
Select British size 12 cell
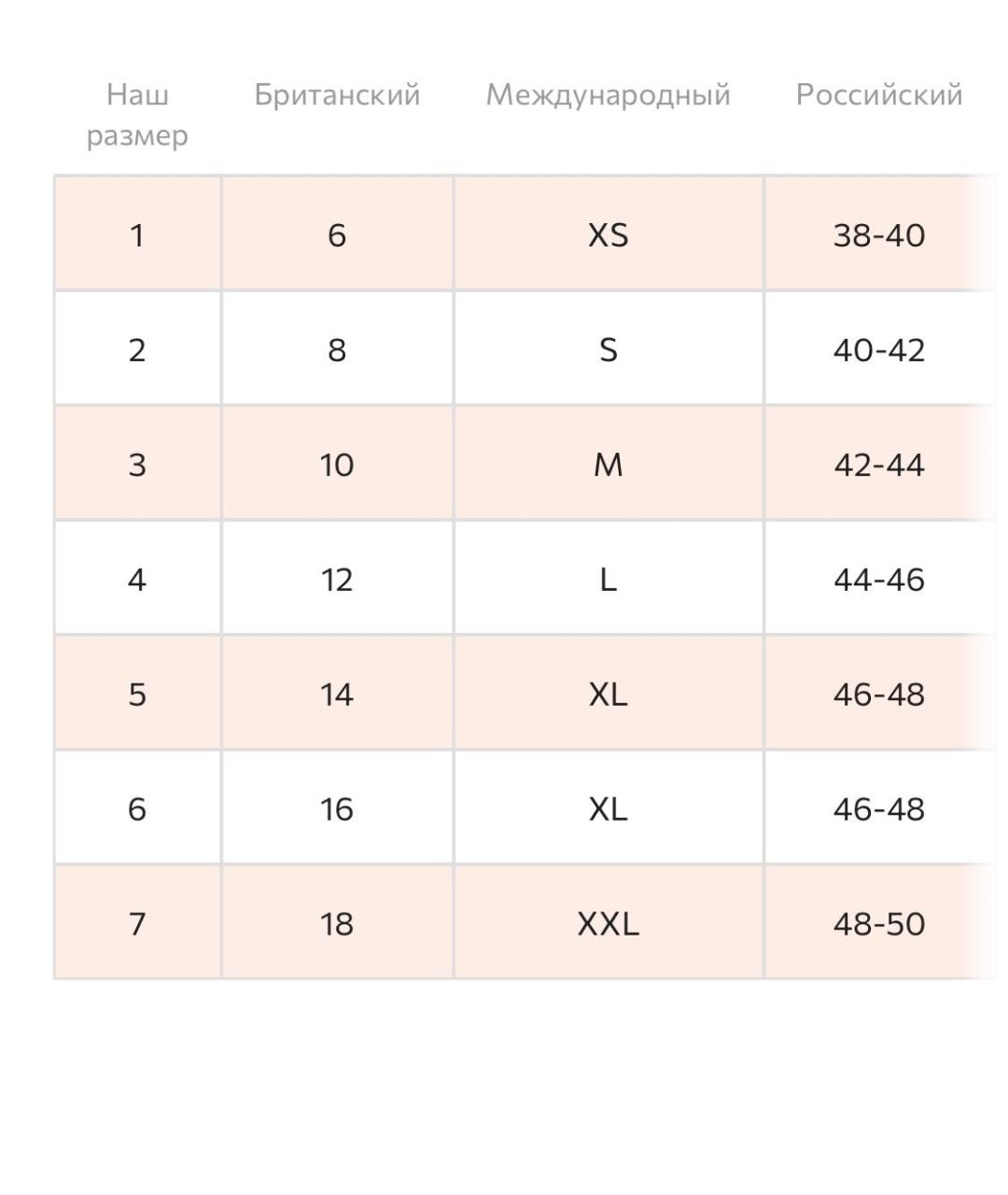pos(337,580)
